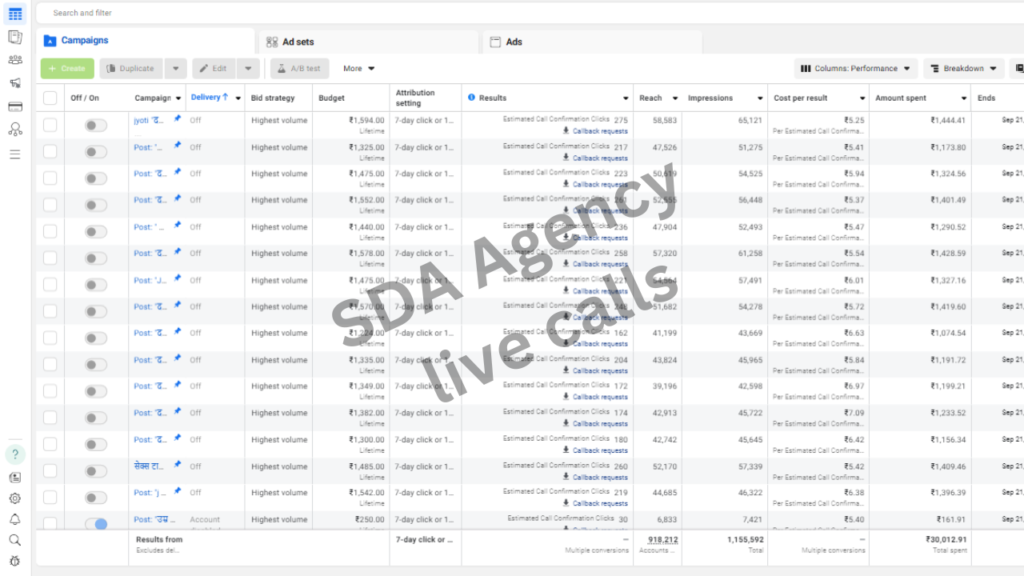This screenshot has height=576, width=1024.
Task: Open the settings gear in left sidebar
Action: pyautogui.click(x=15, y=498)
